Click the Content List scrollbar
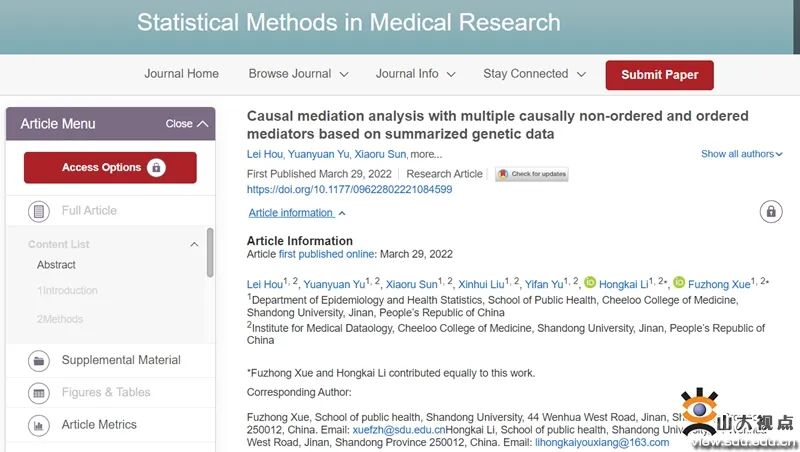800x452 pixels. tap(210, 252)
